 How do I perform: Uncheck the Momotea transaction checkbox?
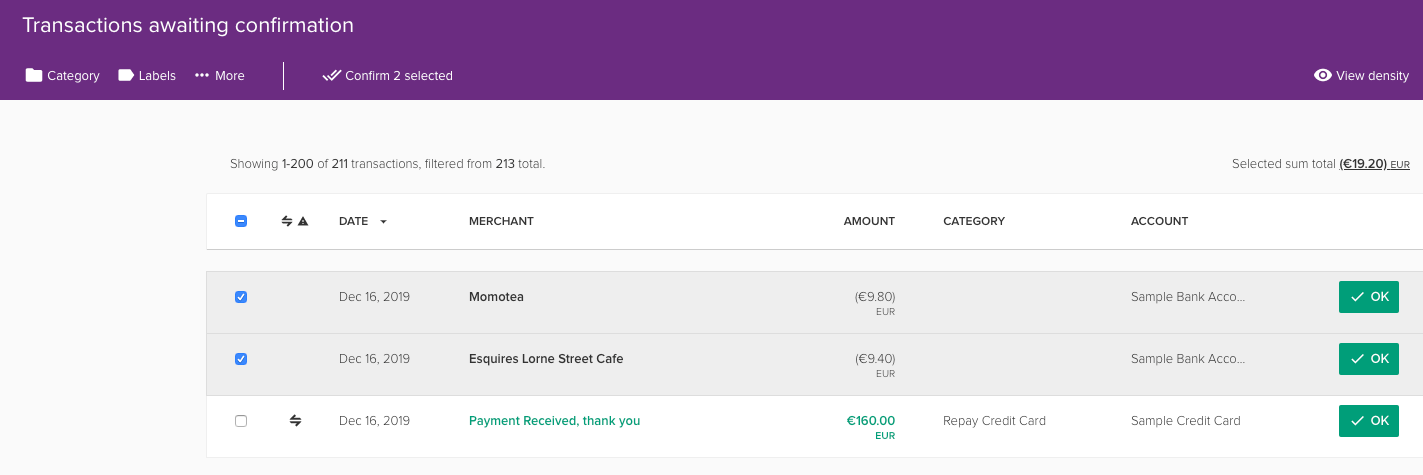pos(241,297)
